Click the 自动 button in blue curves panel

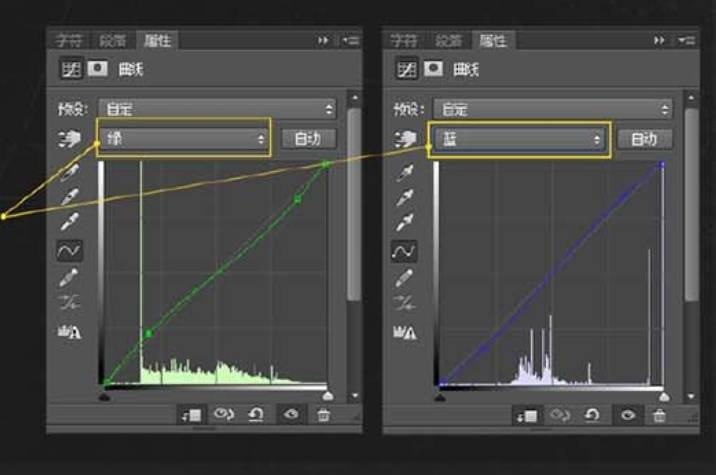pos(644,139)
